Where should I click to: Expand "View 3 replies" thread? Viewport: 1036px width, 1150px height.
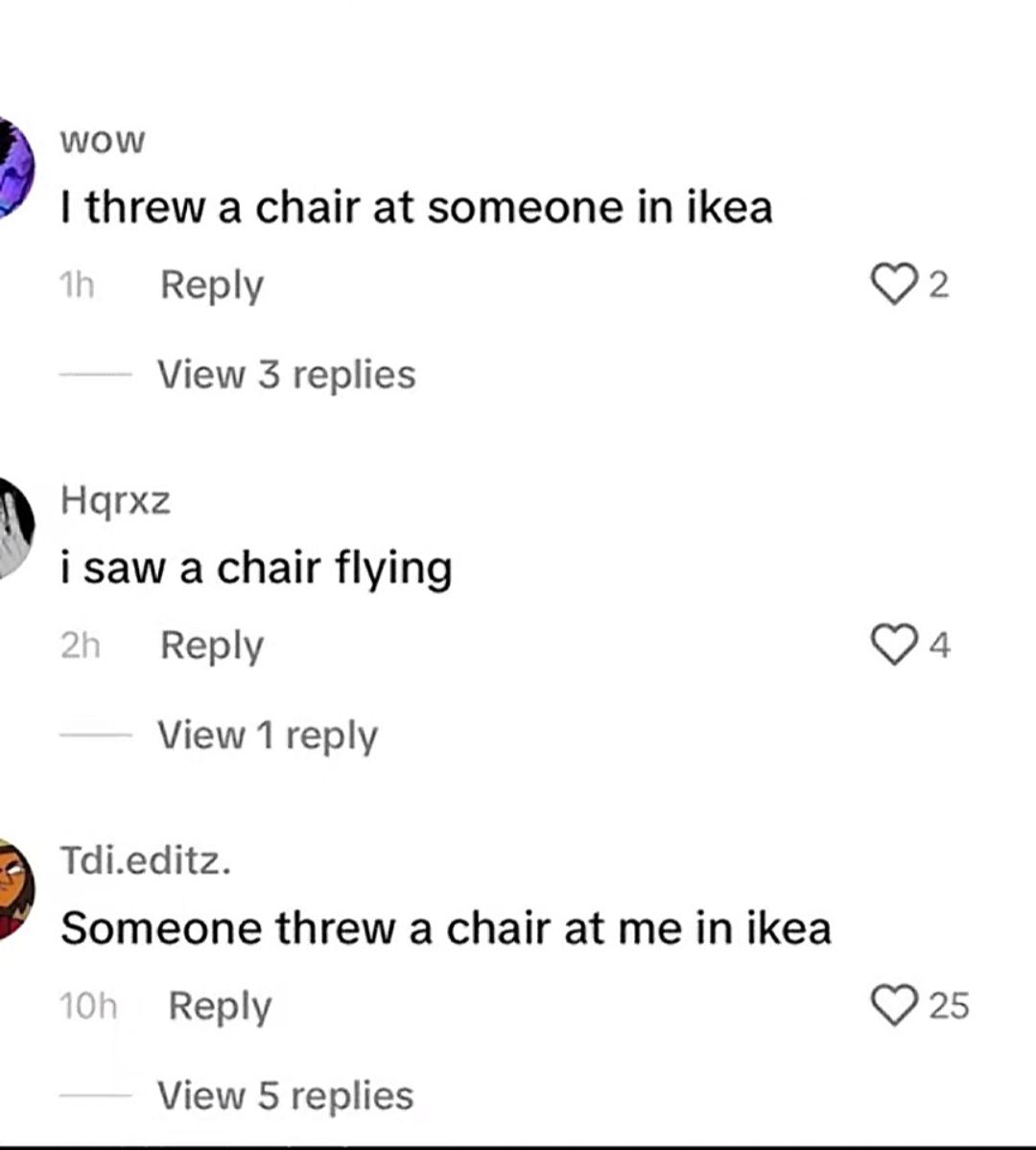pyautogui.click(x=286, y=374)
